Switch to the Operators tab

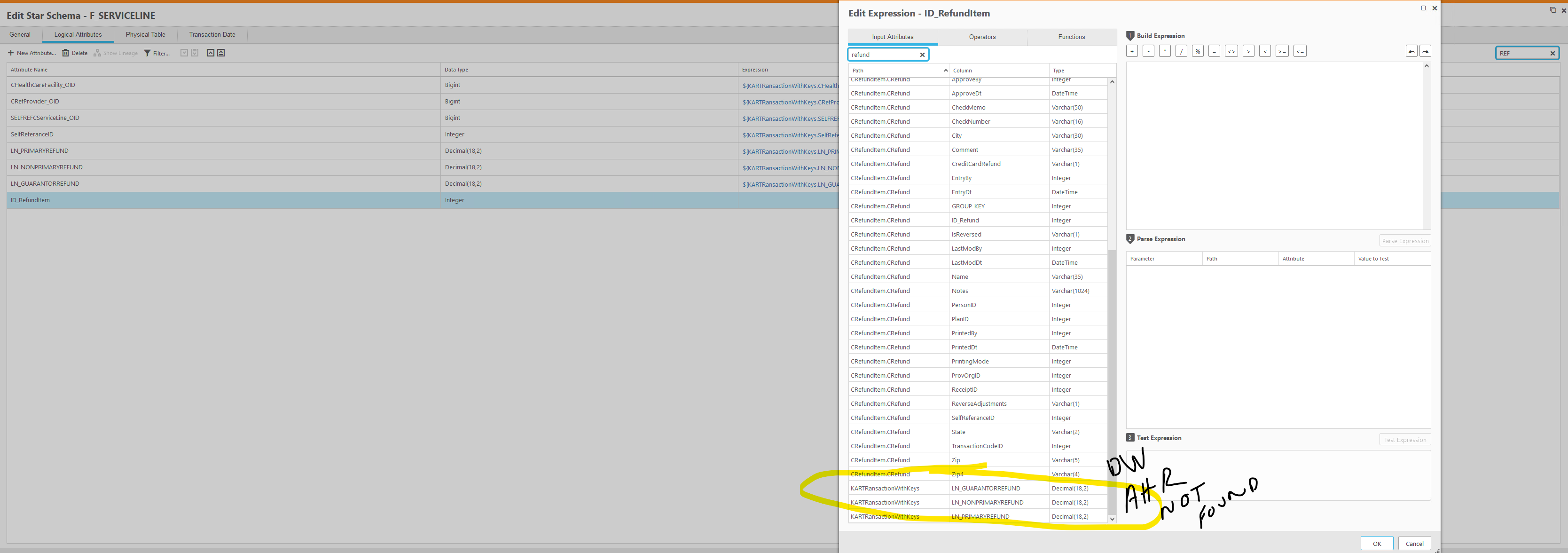click(x=982, y=37)
